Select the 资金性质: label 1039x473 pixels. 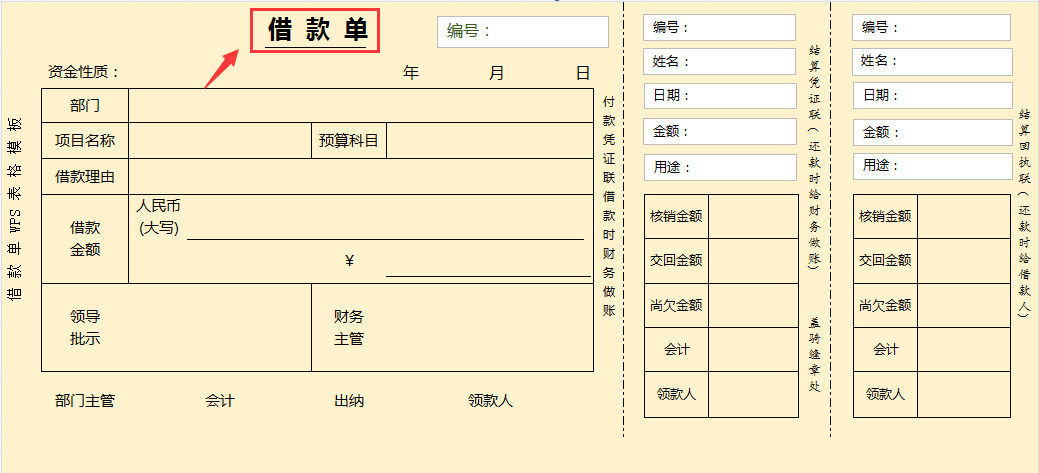[x=83, y=72]
